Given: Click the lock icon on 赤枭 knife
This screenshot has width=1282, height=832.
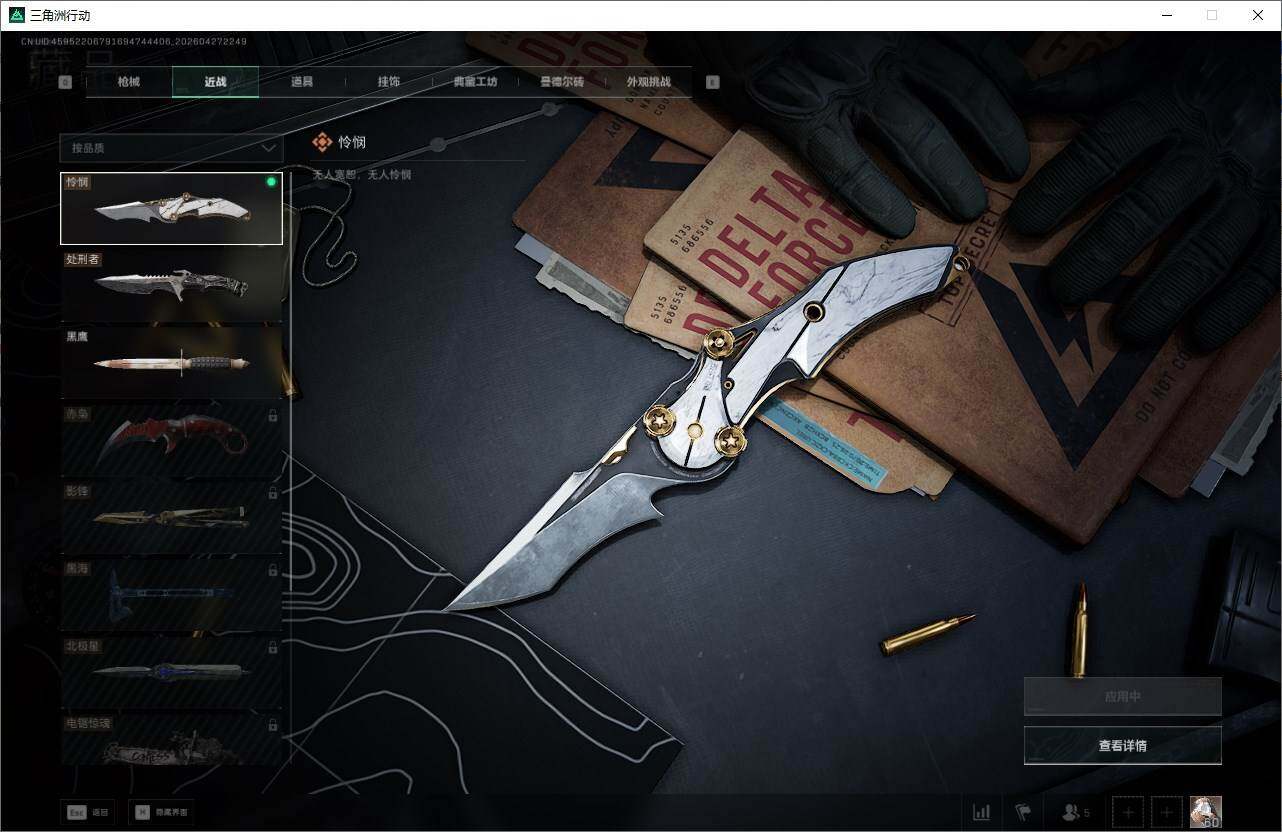Looking at the screenshot, I should point(273,414).
